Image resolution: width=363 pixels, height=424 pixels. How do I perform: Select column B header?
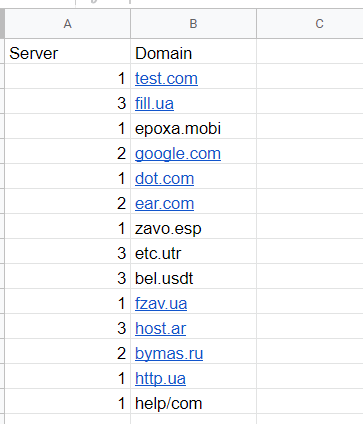[x=193, y=24]
